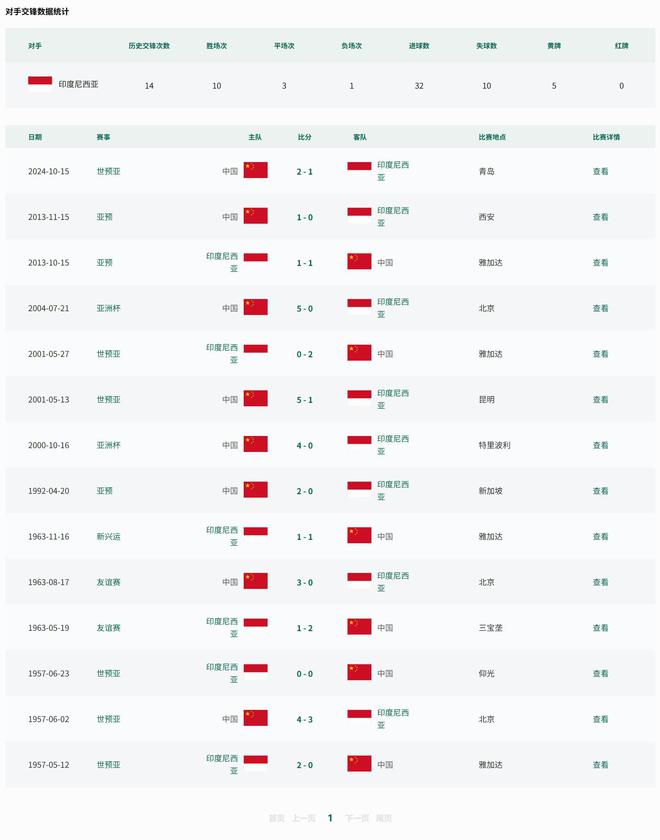Click the Indonesia flag in the summary row

tap(40, 85)
